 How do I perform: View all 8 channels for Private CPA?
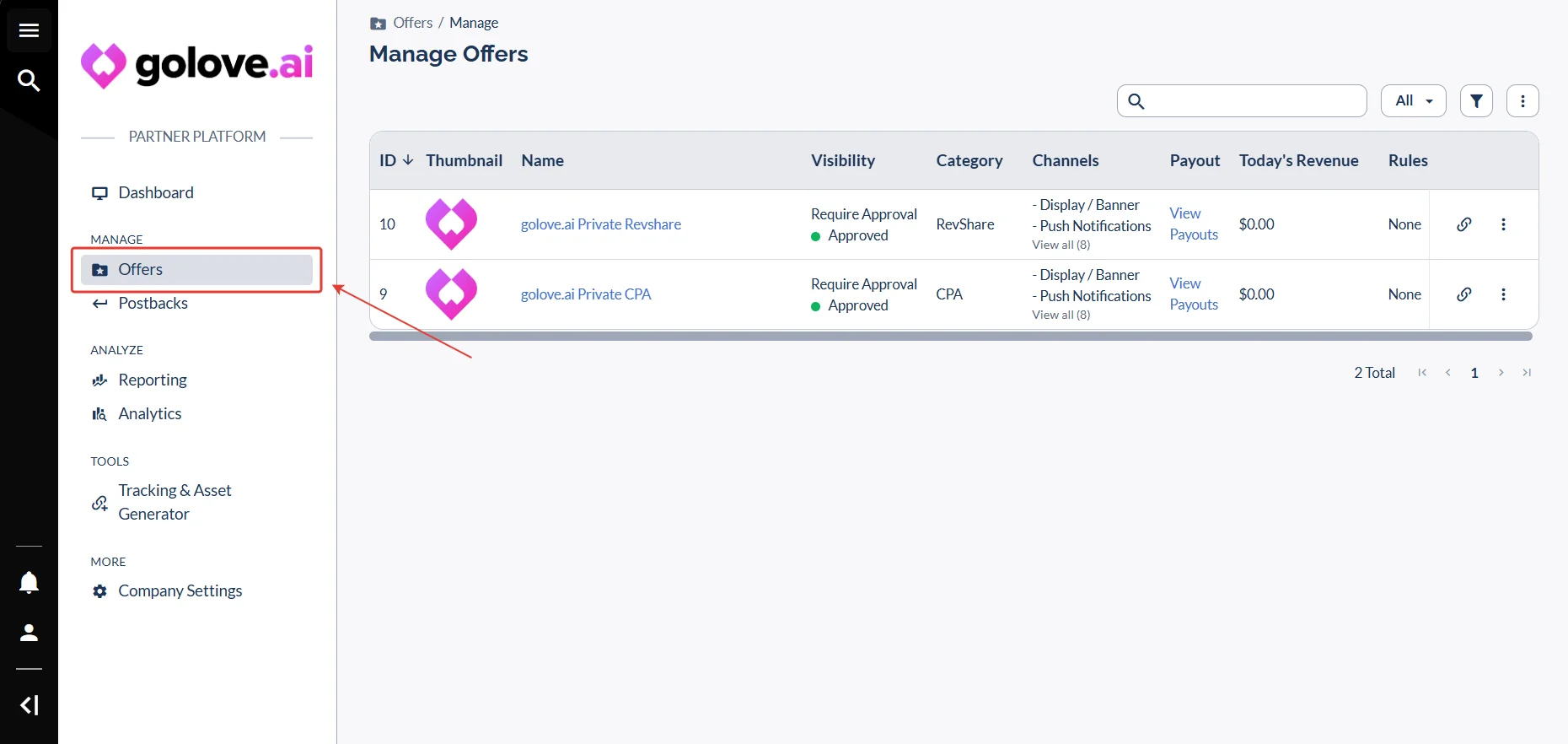point(1061,315)
